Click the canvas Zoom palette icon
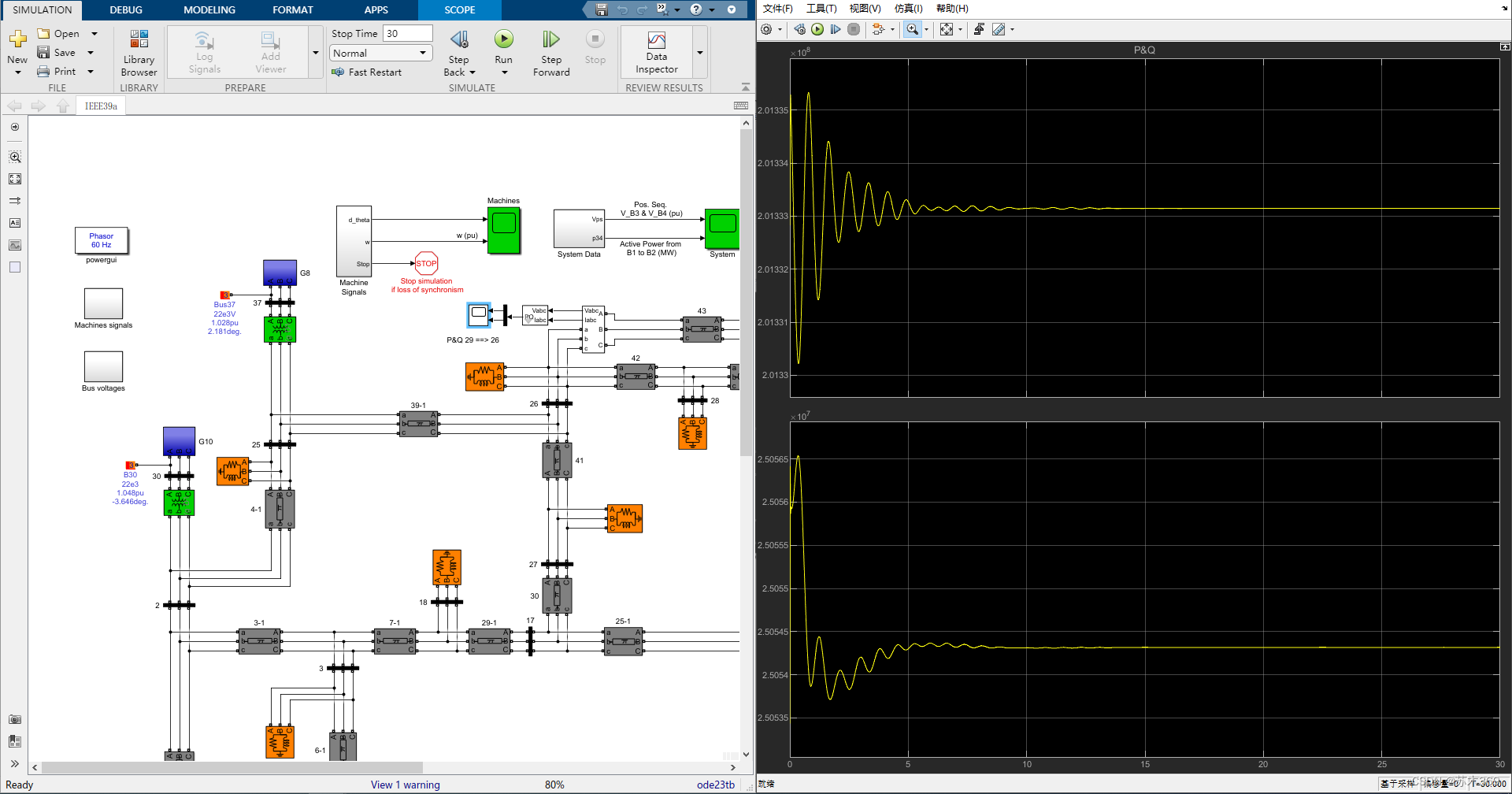The height and width of the screenshot is (794, 1512). coord(14,157)
